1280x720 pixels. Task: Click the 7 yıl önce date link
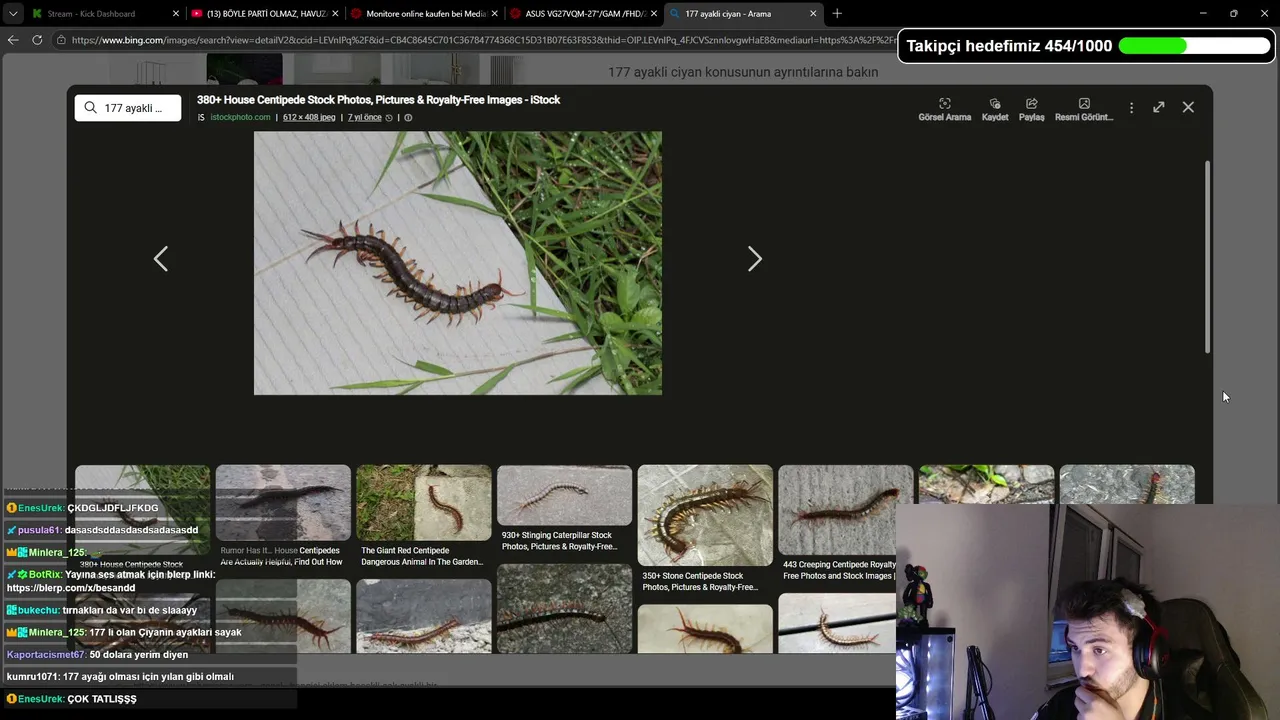tap(364, 117)
